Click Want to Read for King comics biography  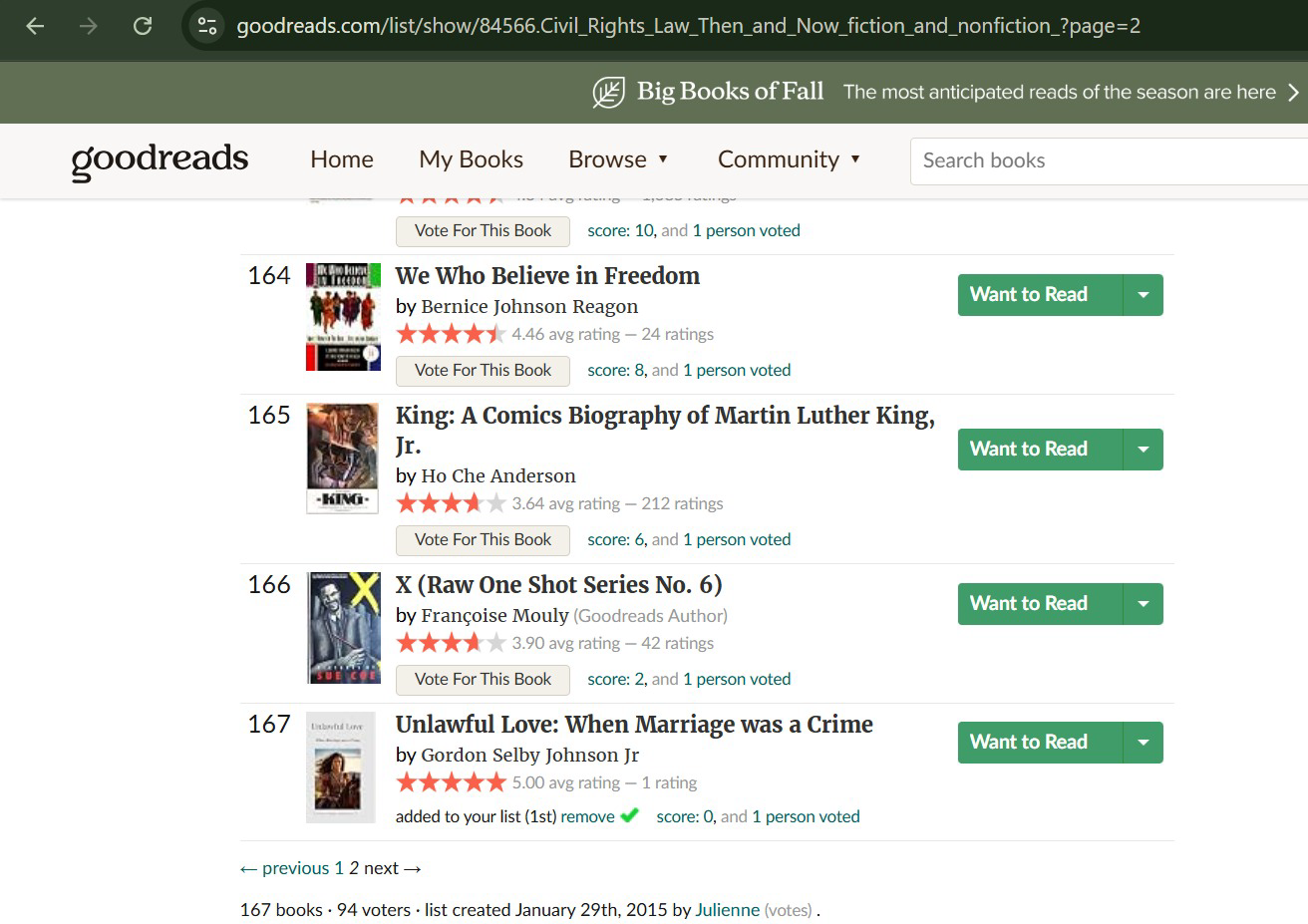click(1040, 450)
